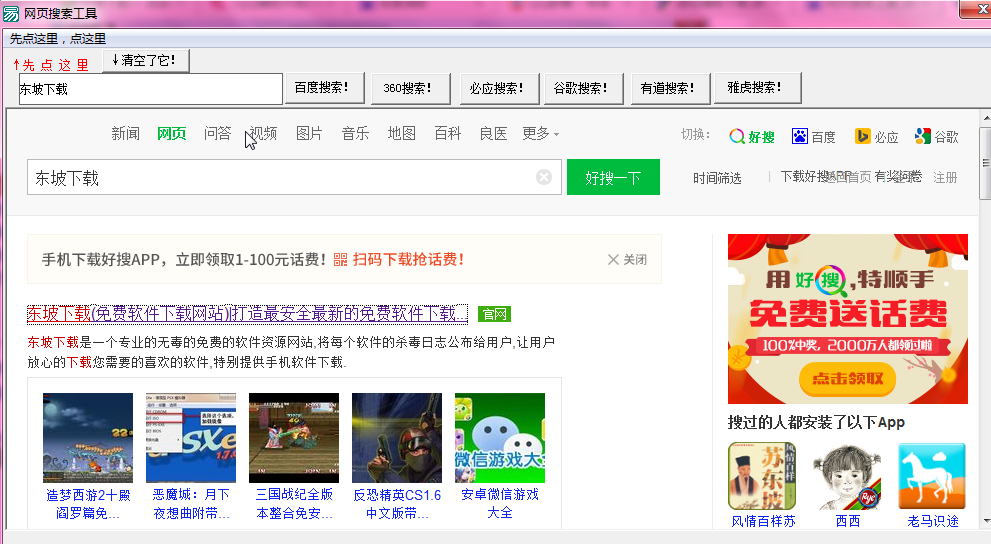Click the green 好搜一下 button
Screen dimensions: 991x544
tap(613, 177)
